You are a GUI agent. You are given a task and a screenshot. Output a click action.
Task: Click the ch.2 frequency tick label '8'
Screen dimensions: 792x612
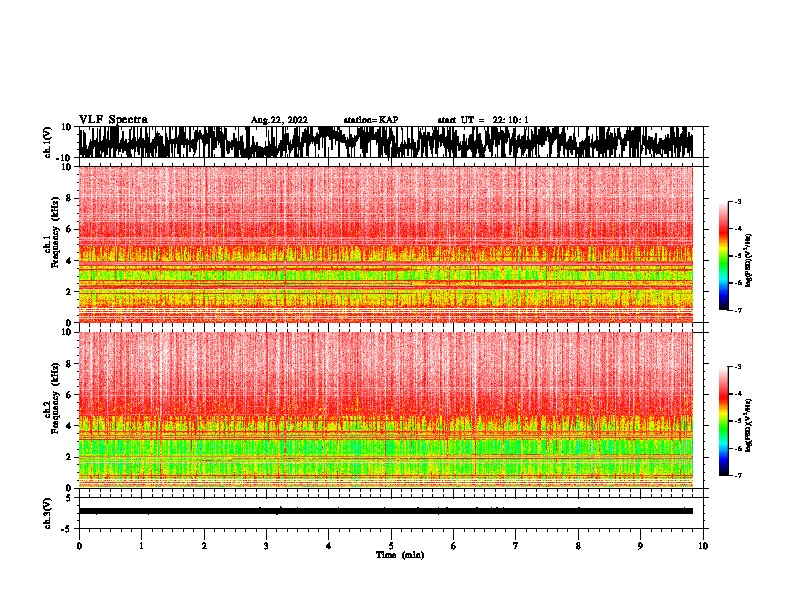70,364
